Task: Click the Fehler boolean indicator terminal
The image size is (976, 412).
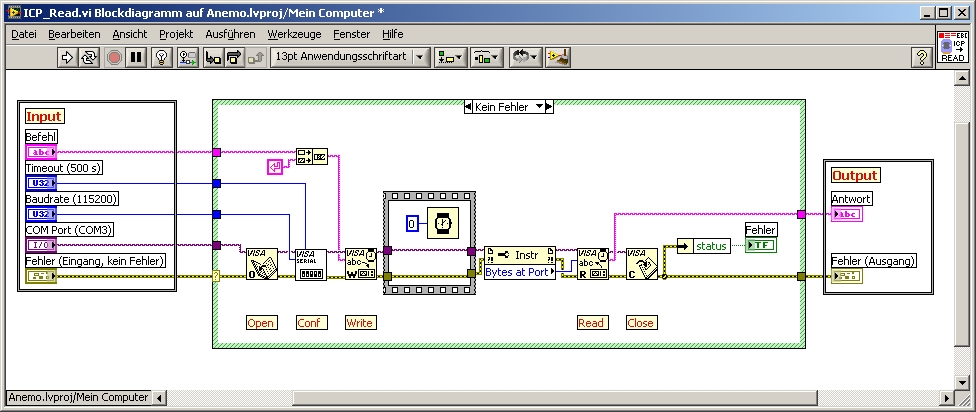Action: pyautogui.click(x=761, y=245)
